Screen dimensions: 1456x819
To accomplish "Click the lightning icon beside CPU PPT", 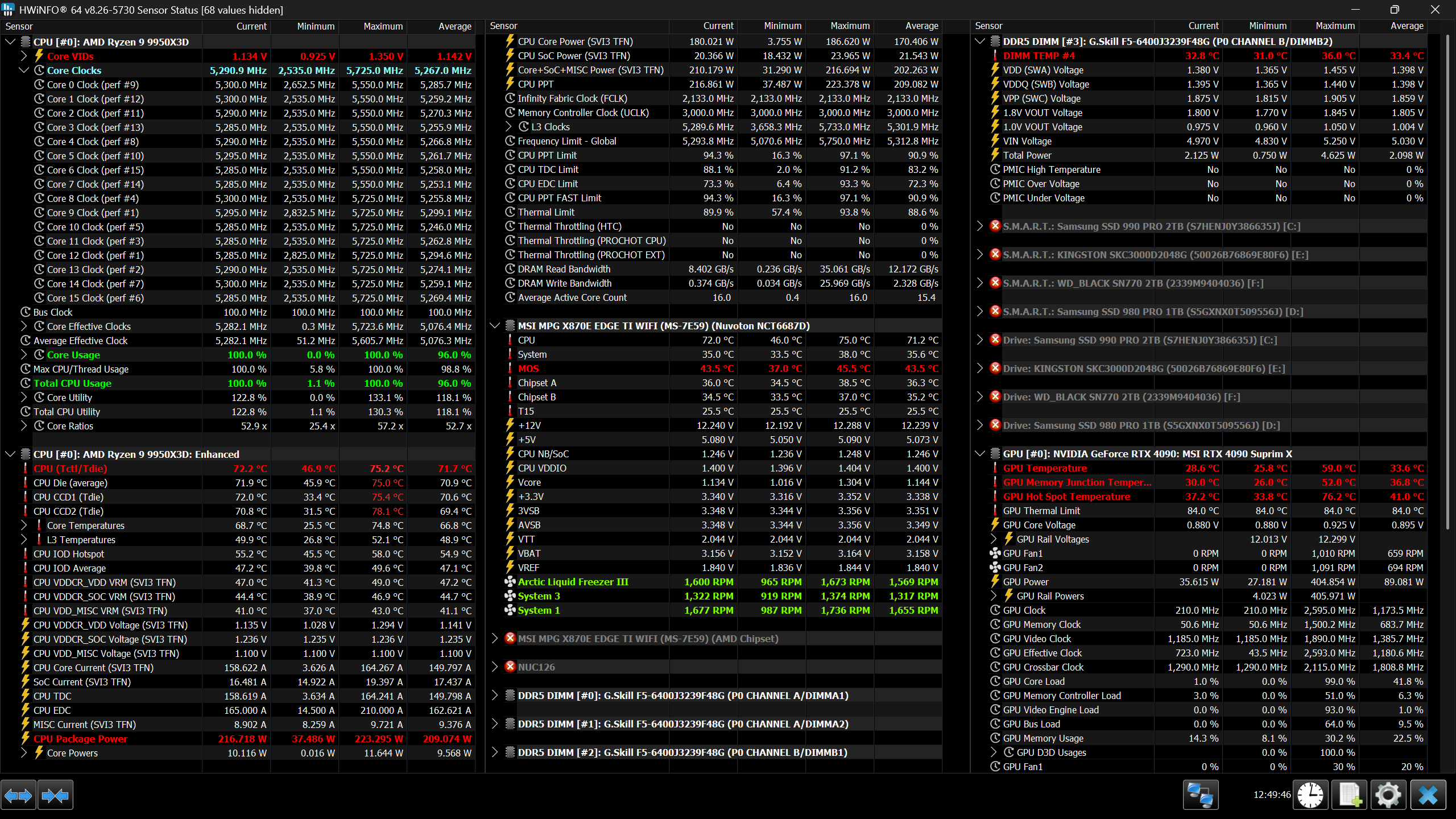I will [x=510, y=84].
